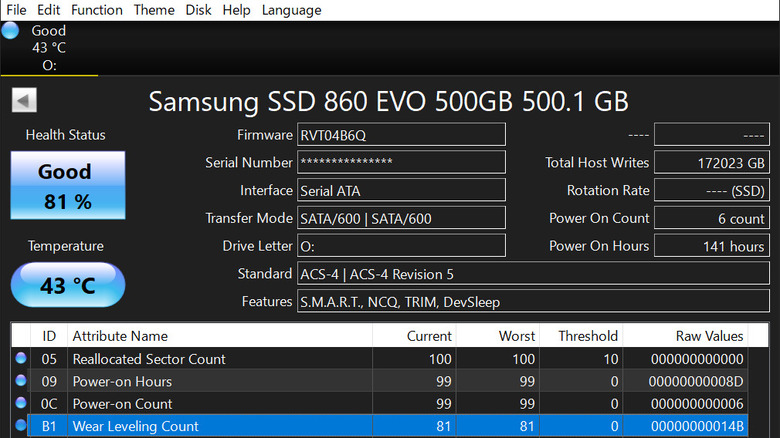Click the status orb for Wear Leveling Count
The width and height of the screenshot is (780, 438).
pos(21,426)
